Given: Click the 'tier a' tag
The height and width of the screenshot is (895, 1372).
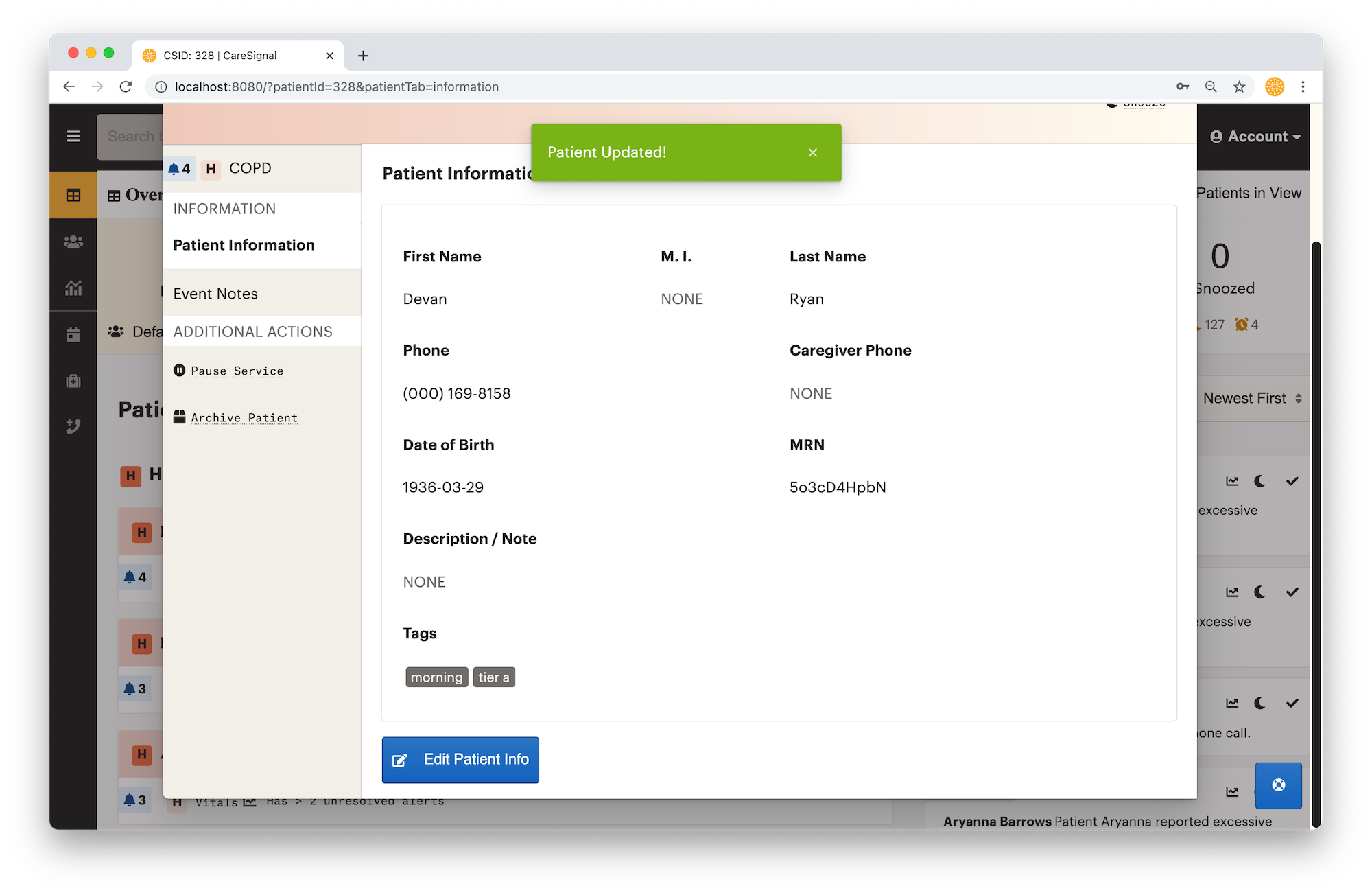Looking at the screenshot, I should click(494, 677).
